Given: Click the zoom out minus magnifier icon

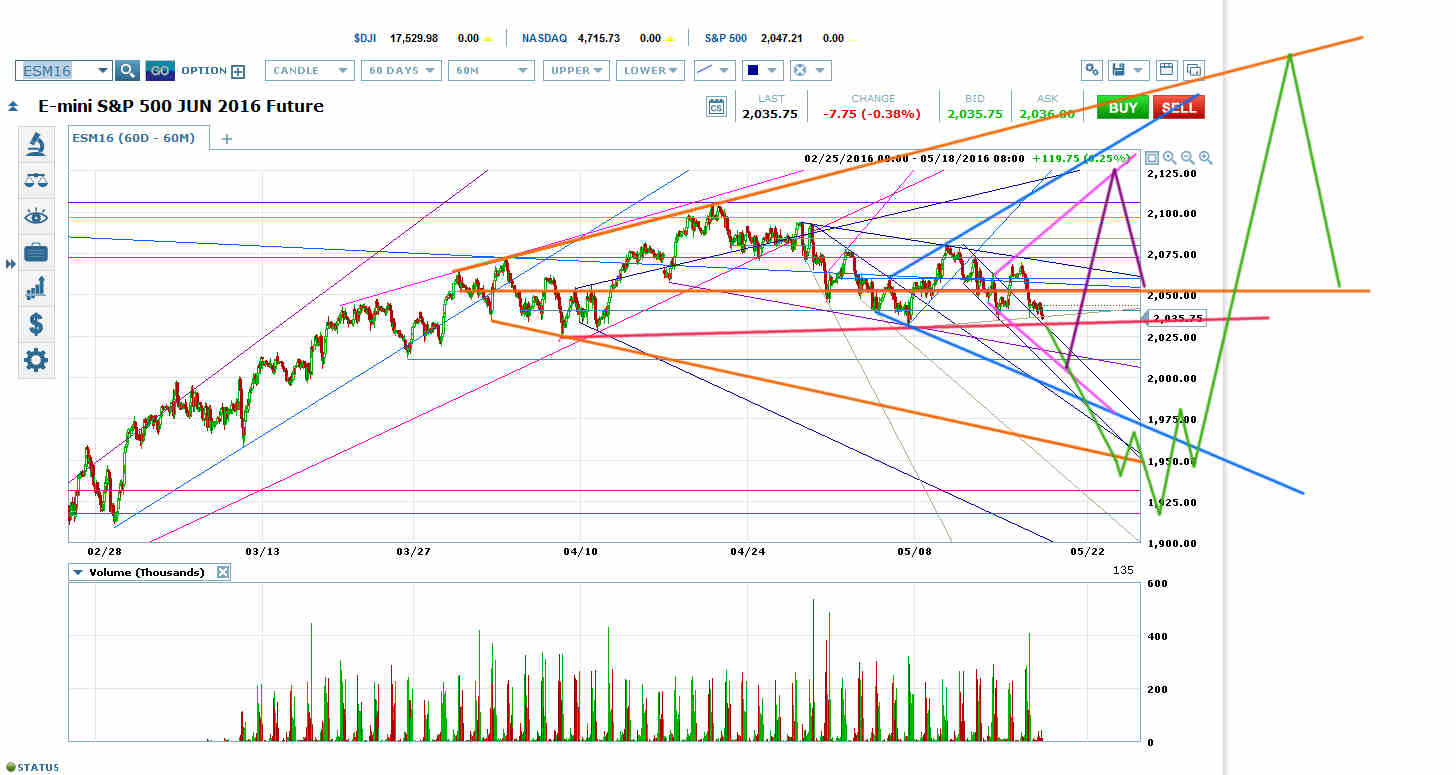Looking at the screenshot, I should (x=1187, y=158).
